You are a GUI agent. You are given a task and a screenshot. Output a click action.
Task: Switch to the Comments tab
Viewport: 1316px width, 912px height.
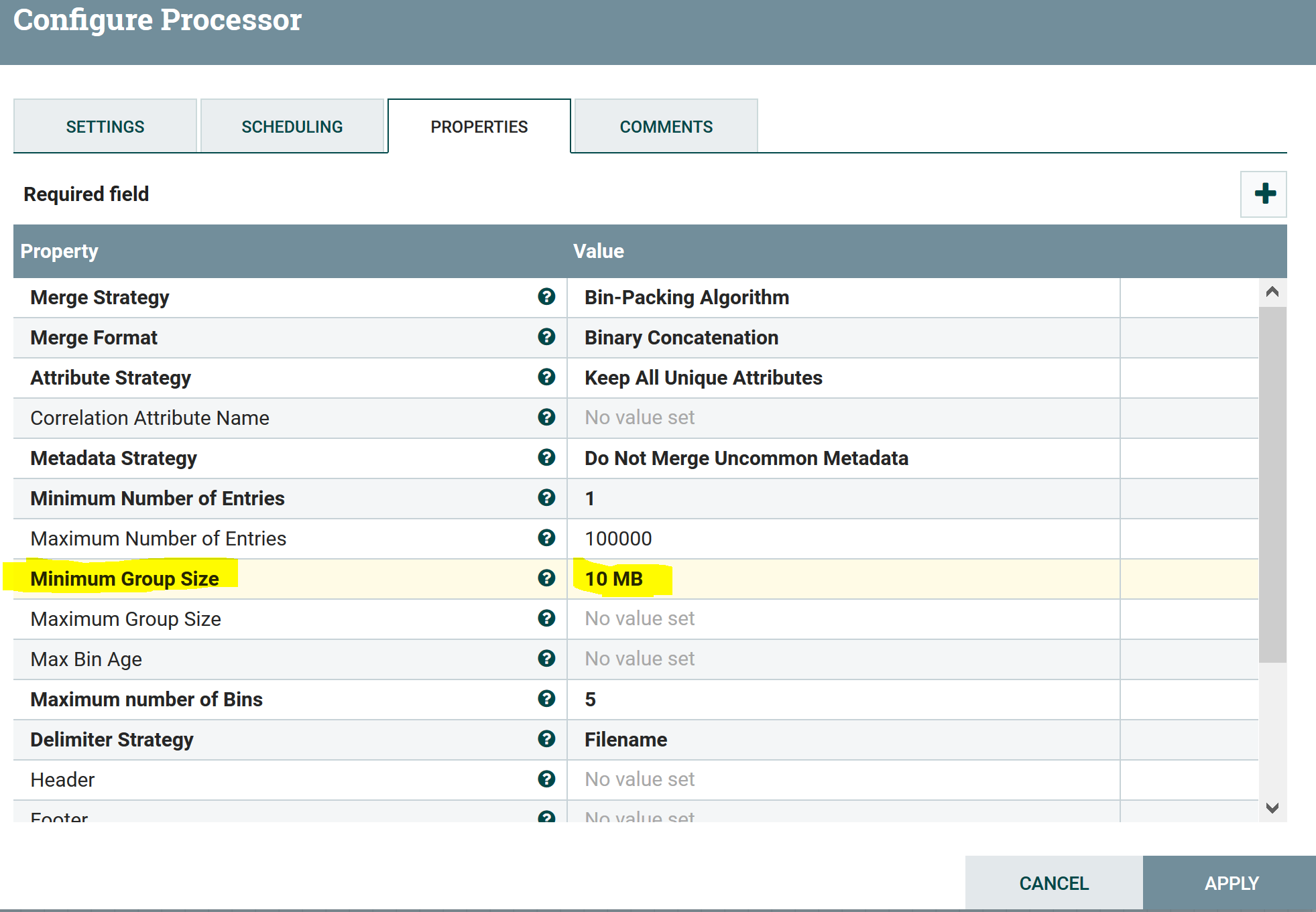[666, 126]
